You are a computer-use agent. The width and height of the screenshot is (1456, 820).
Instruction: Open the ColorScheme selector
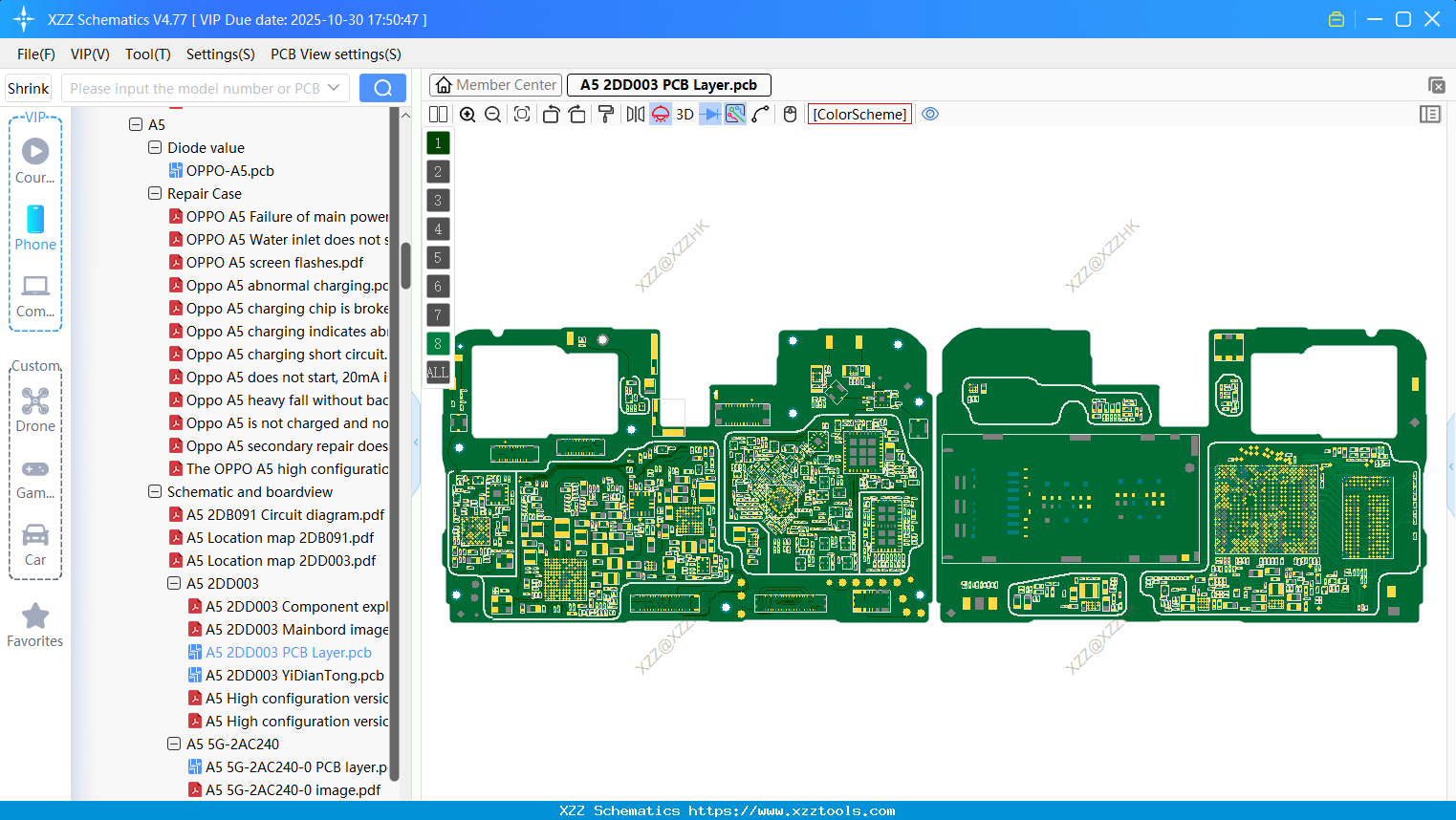859,115
